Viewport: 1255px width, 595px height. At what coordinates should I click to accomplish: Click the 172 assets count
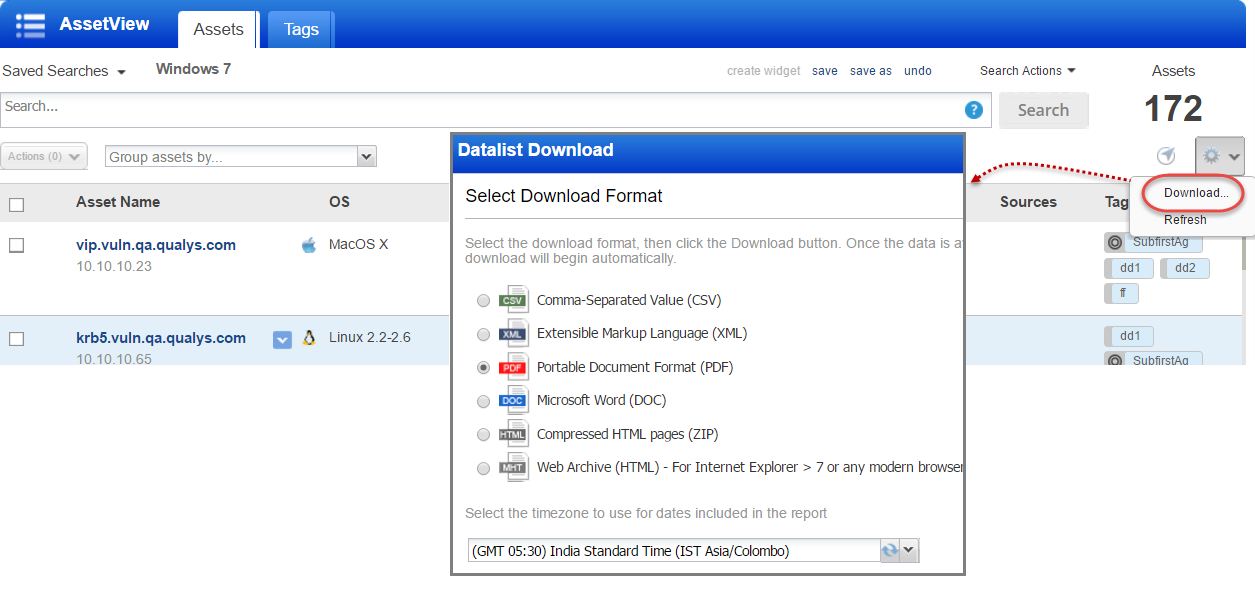point(1173,109)
